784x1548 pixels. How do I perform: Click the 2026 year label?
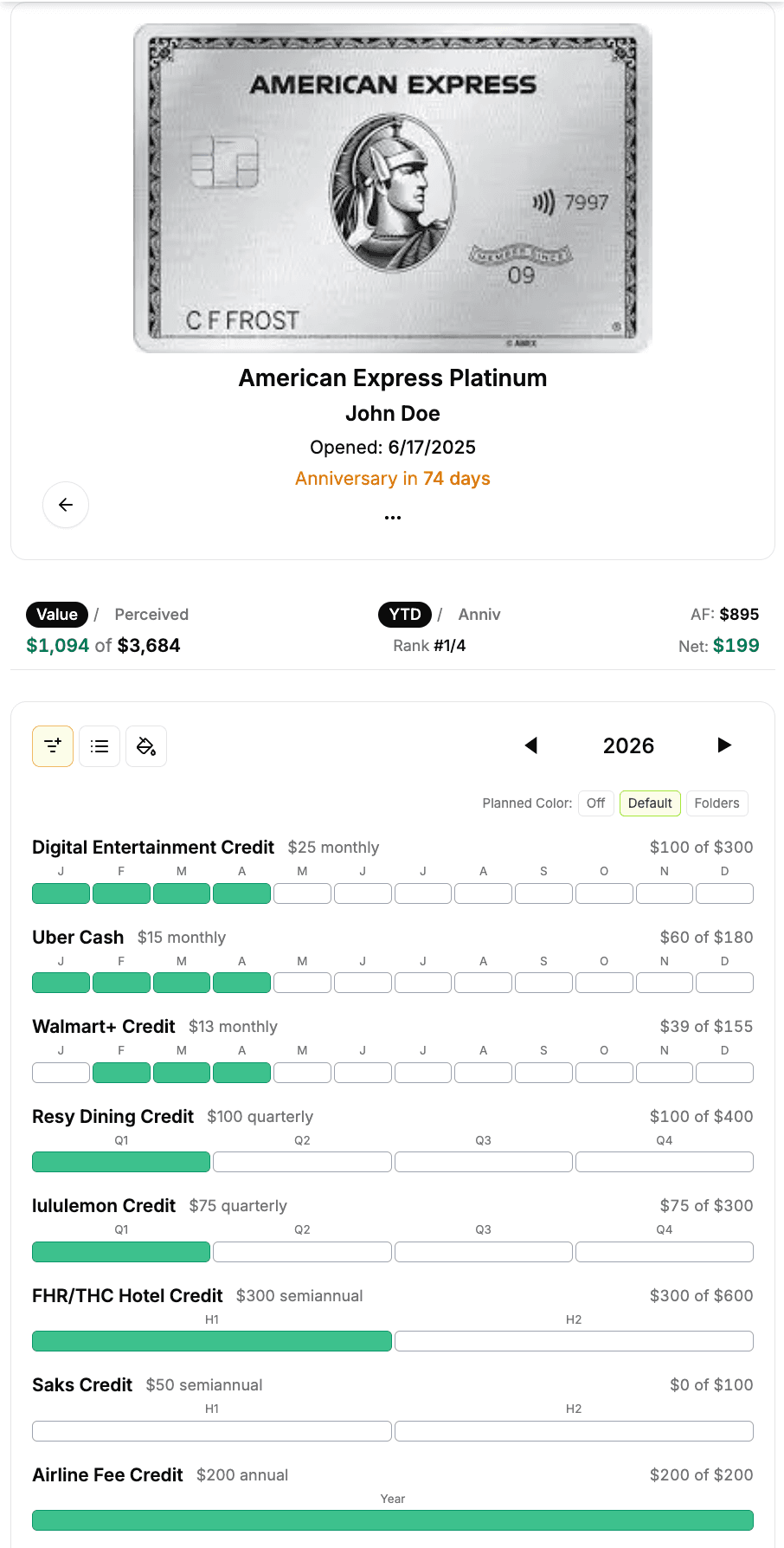tap(628, 745)
